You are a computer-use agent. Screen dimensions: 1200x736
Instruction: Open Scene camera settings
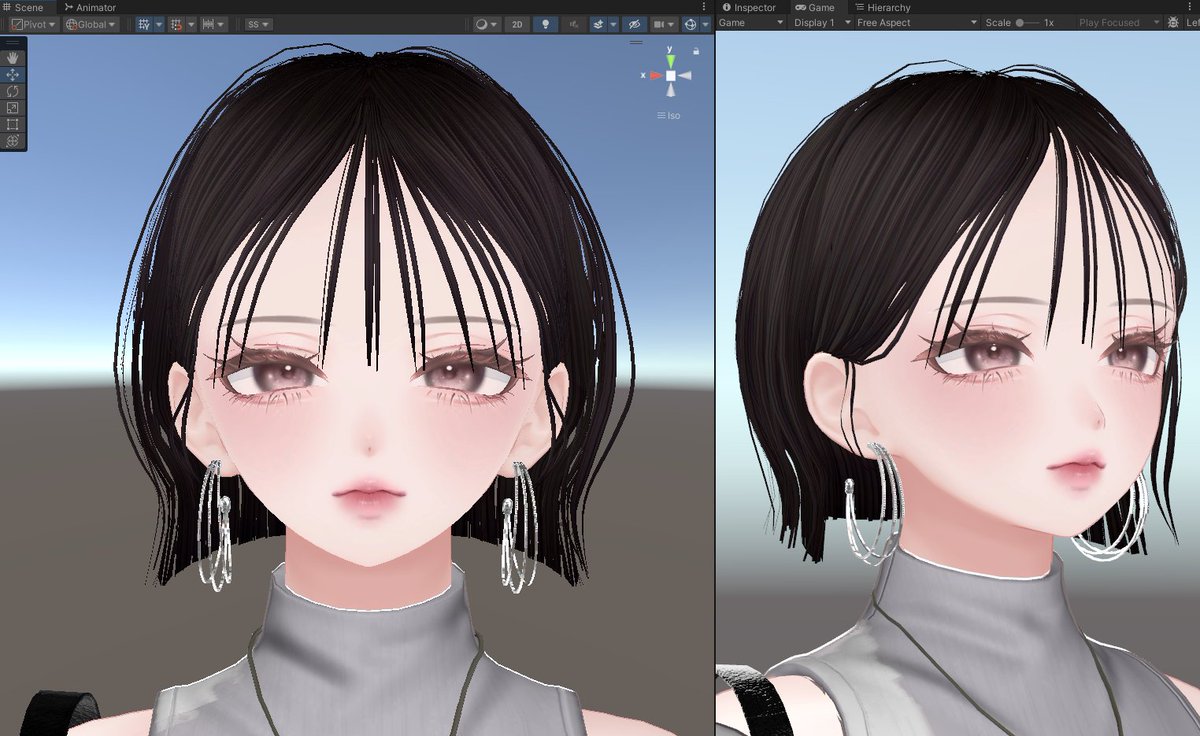pyautogui.click(x=663, y=24)
